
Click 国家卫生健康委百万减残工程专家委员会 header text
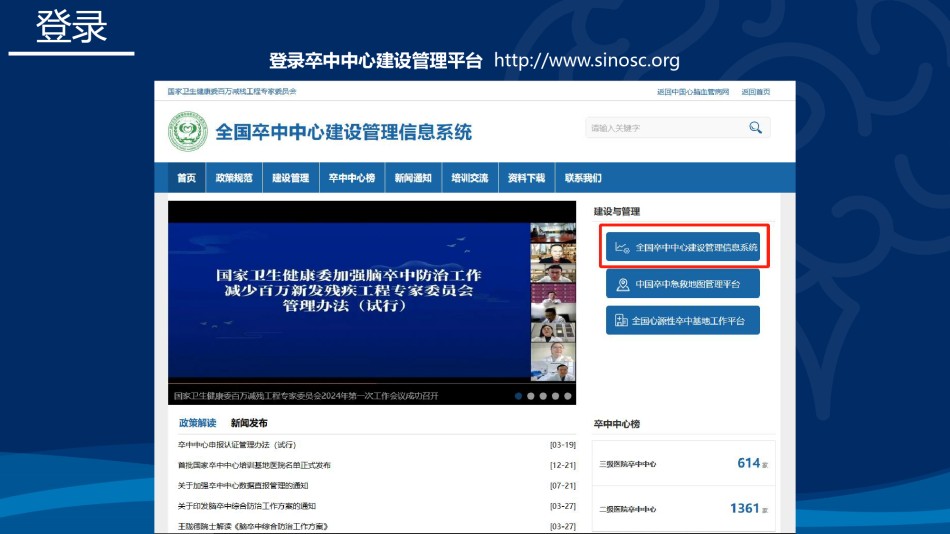(x=232, y=92)
